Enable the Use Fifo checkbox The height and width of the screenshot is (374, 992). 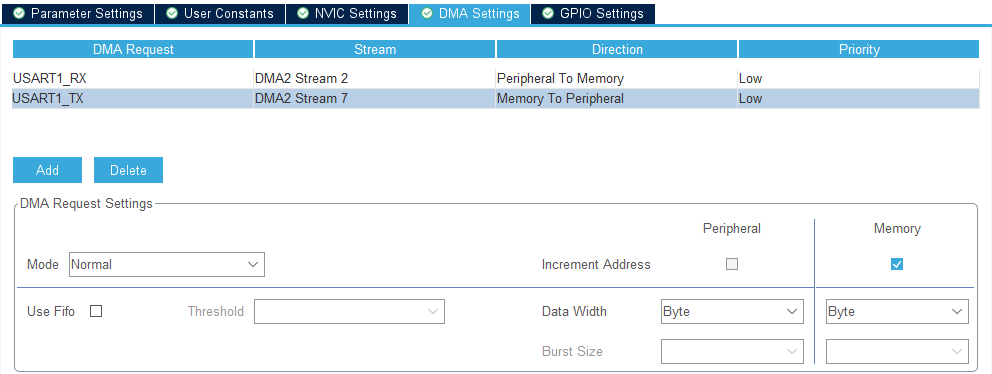click(96, 311)
